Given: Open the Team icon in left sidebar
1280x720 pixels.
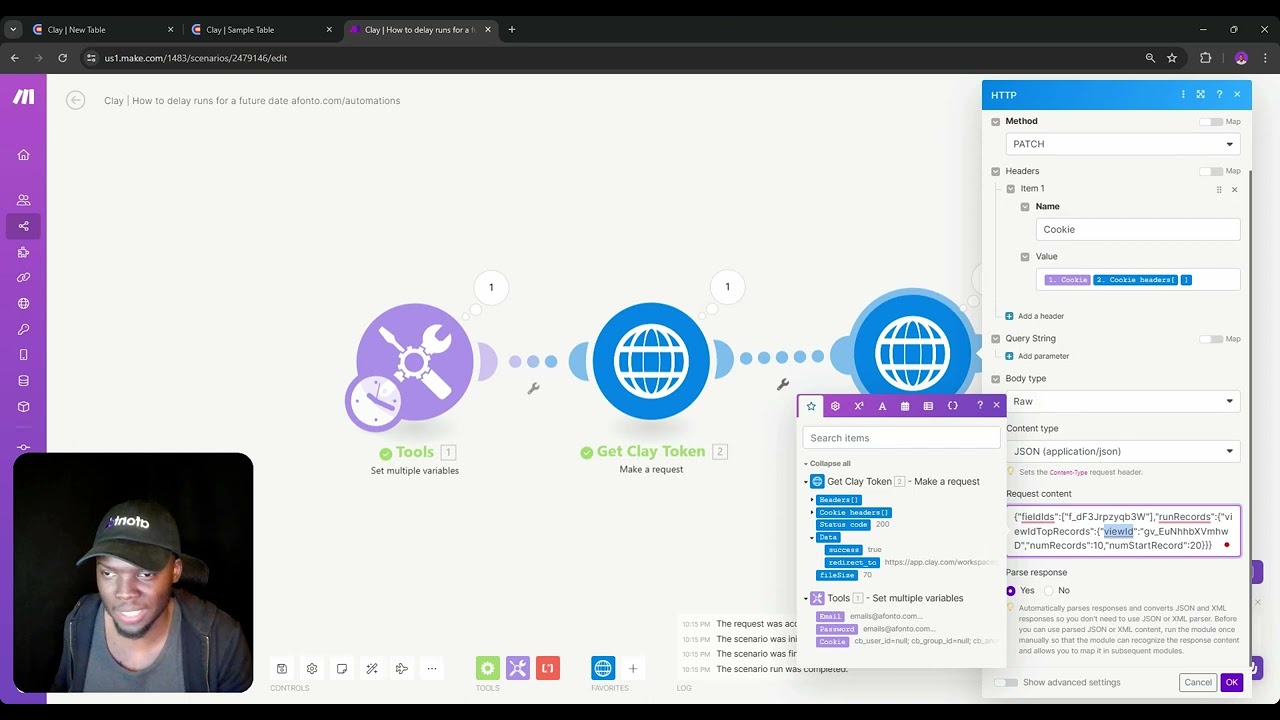Looking at the screenshot, I should tap(23, 200).
